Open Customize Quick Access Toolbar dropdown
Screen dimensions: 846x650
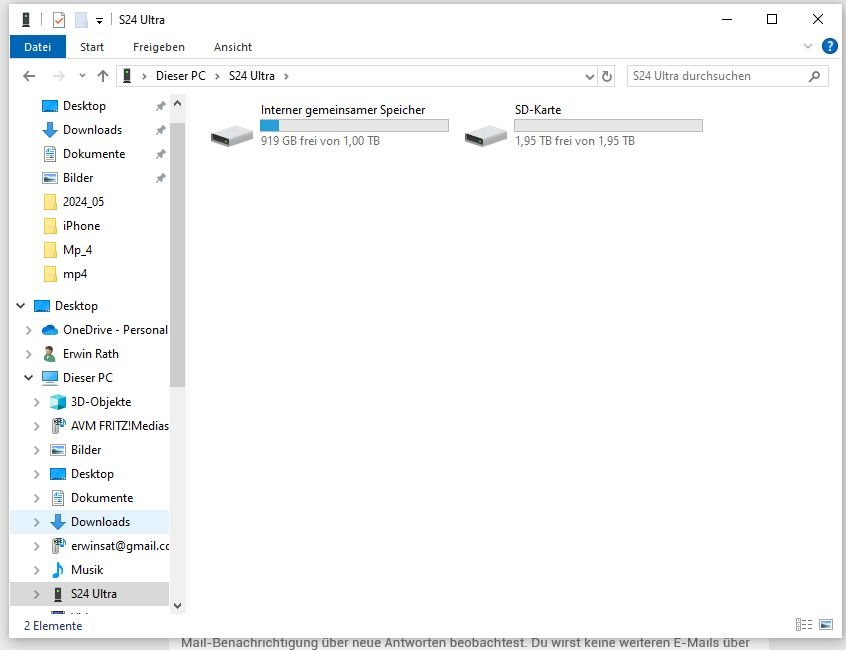pyautogui.click(x=99, y=20)
